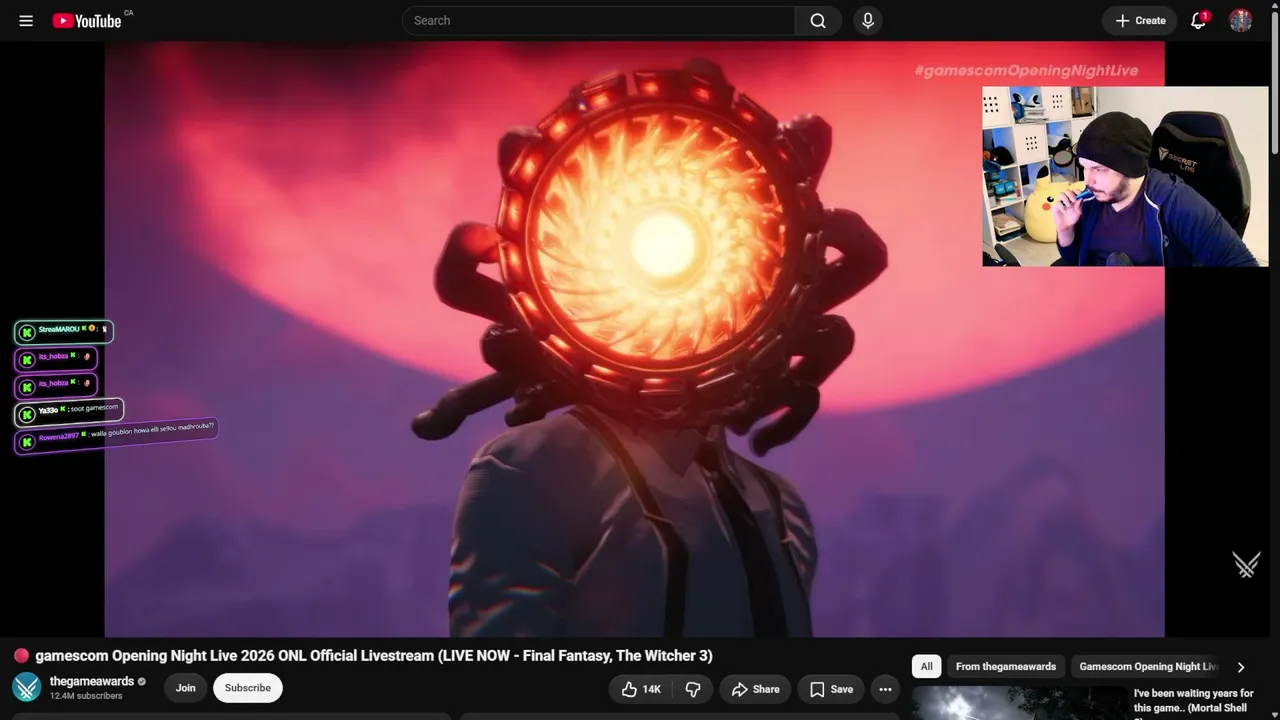This screenshot has width=1280, height=720.
Task: Open the more actions ellipsis menu
Action: [x=885, y=689]
